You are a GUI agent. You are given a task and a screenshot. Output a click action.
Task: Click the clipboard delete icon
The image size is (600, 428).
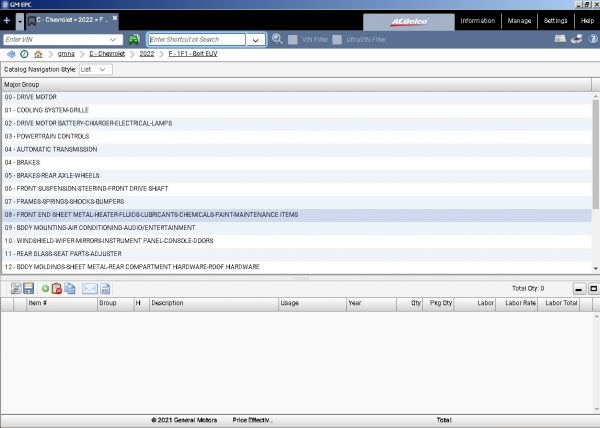pyautogui.click(x=57, y=288)
